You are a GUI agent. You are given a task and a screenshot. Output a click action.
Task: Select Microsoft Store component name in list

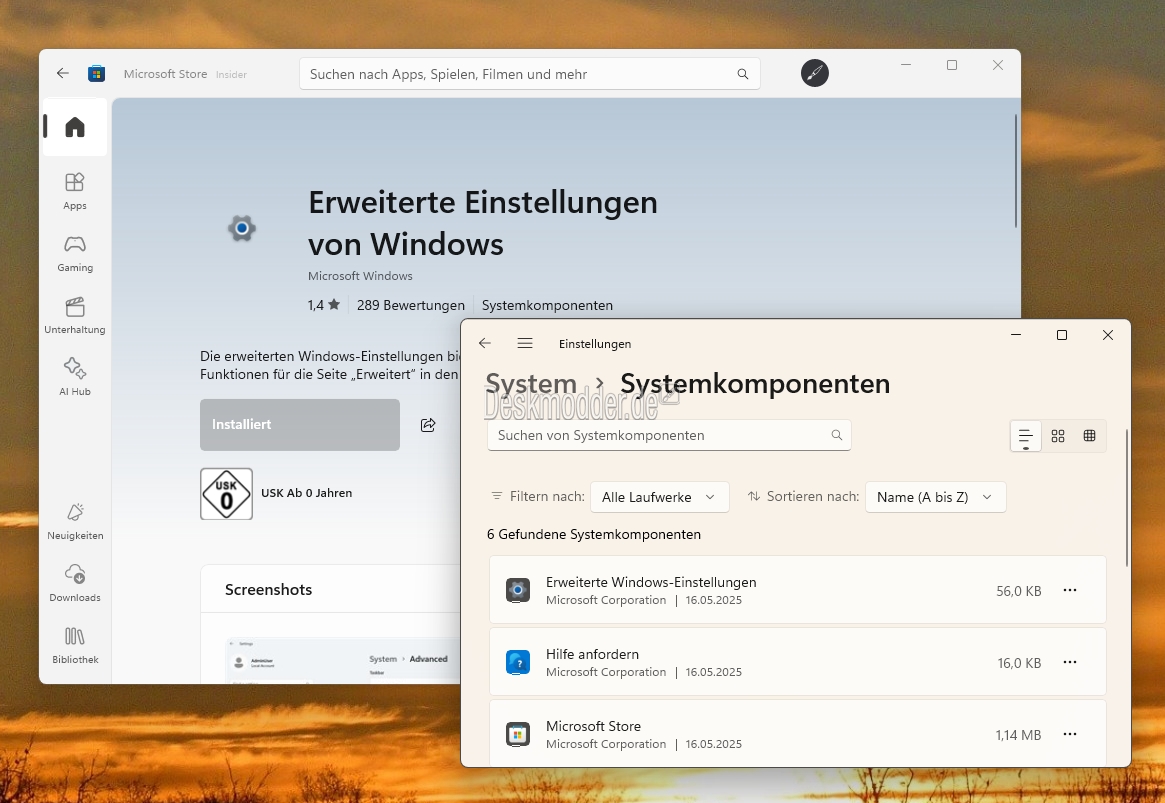(x=593, y=726)
